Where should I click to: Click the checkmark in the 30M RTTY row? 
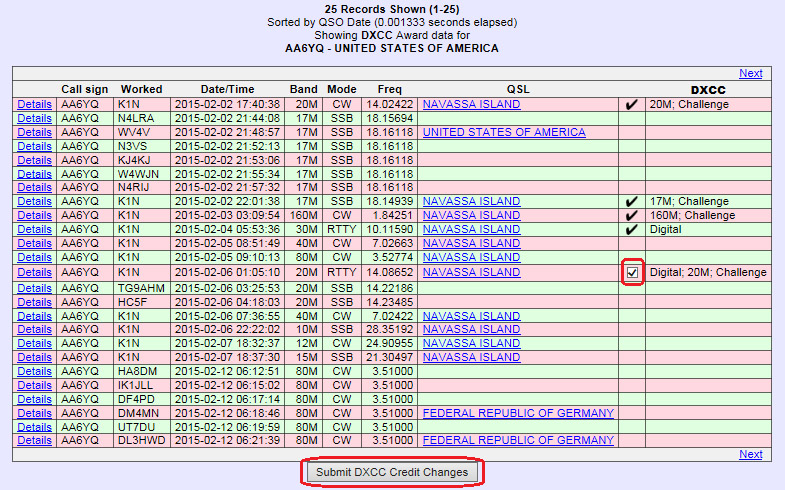click(631, 230)
